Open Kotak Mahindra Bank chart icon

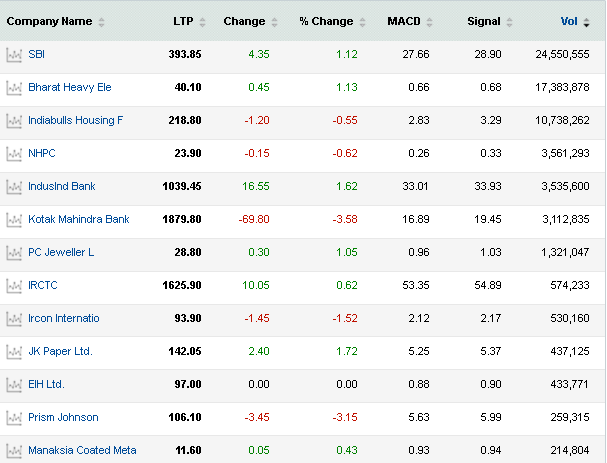[x=13, y=220]
